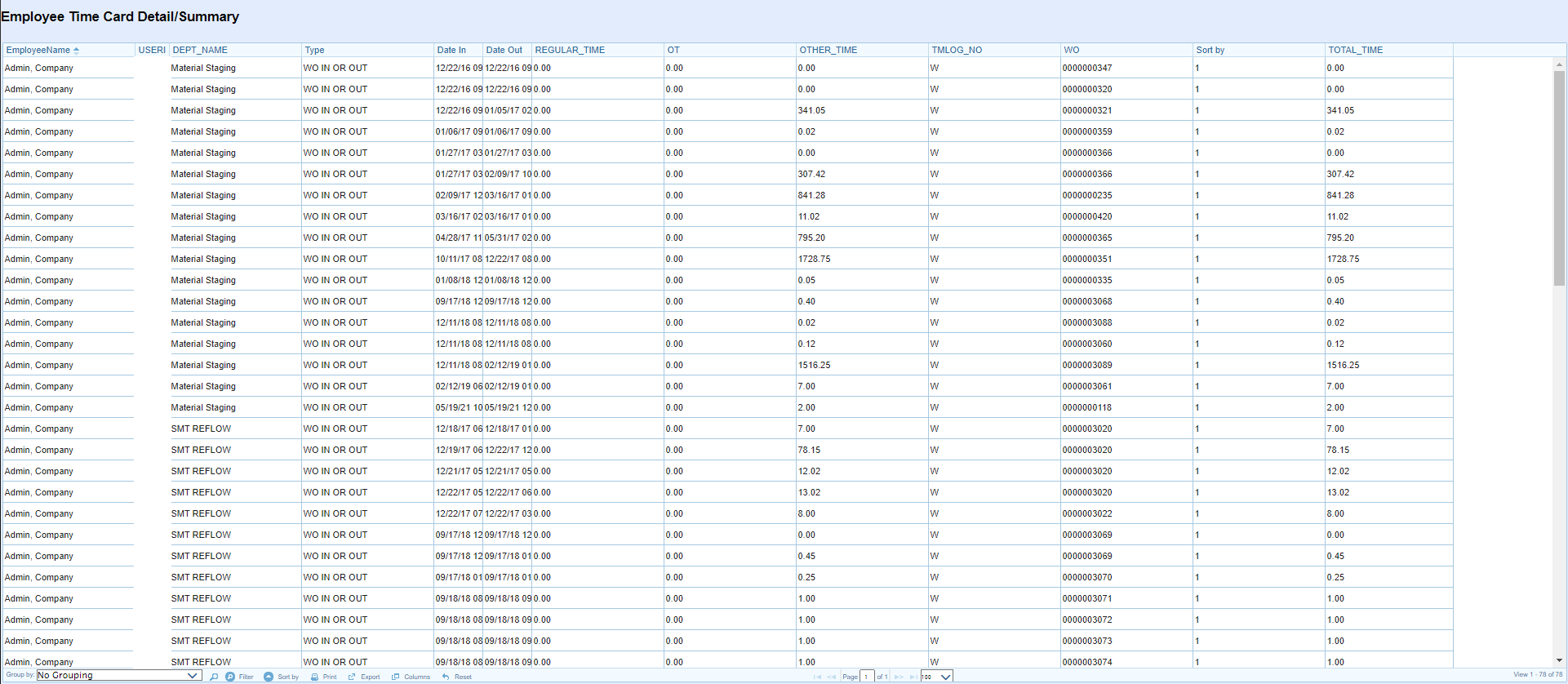
Task: Click the Type column header
Action: [367, 50]
